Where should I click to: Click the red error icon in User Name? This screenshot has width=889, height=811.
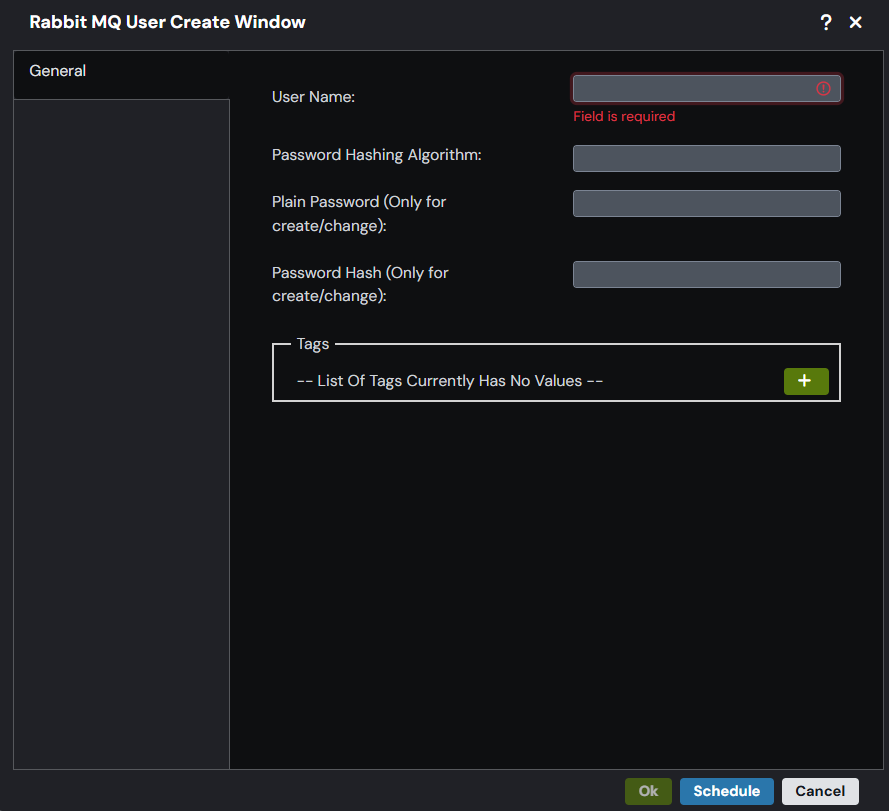pyautogui.click(x=823, y=88)
